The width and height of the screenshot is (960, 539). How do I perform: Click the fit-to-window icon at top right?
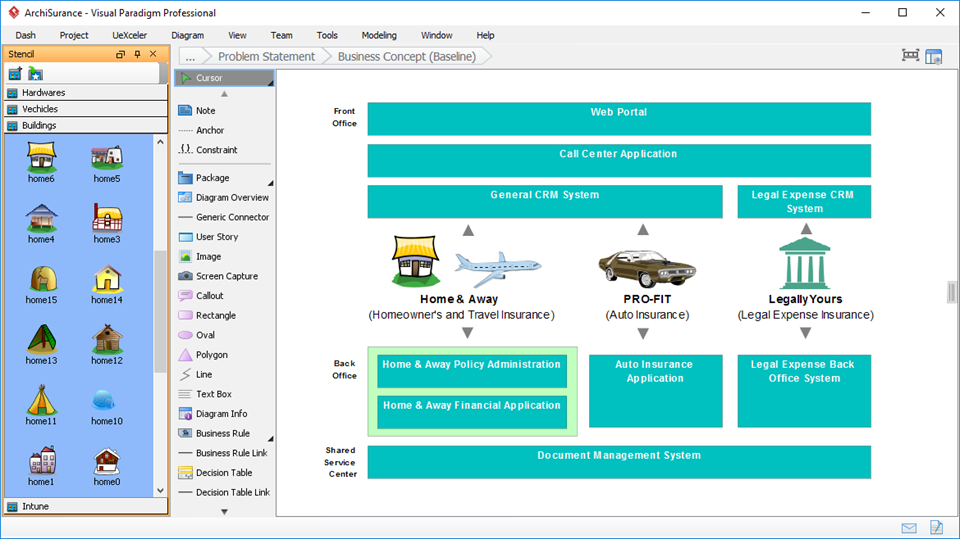click(x=910, y=56)
